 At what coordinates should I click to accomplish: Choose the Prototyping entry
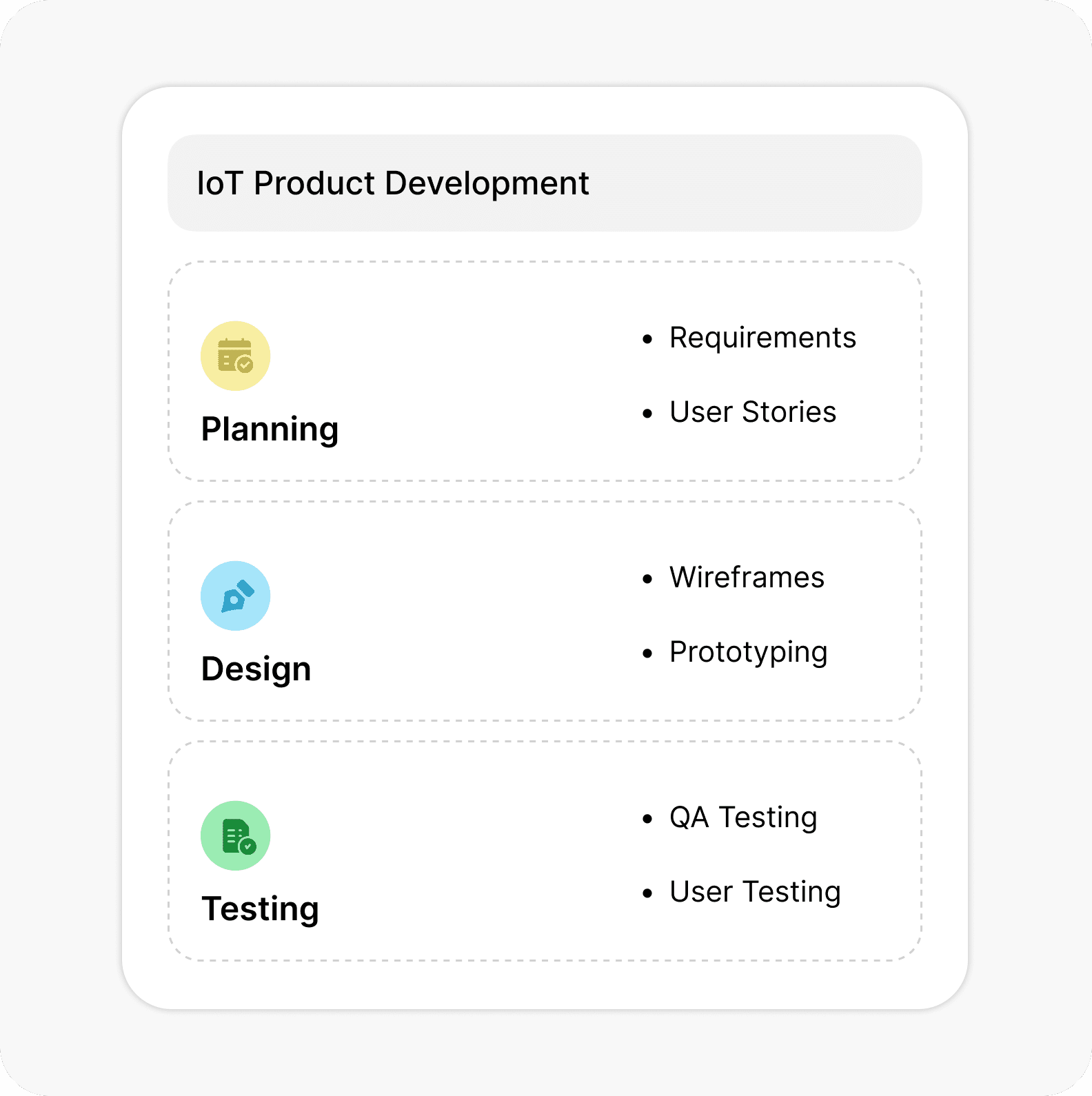(748, 652)
